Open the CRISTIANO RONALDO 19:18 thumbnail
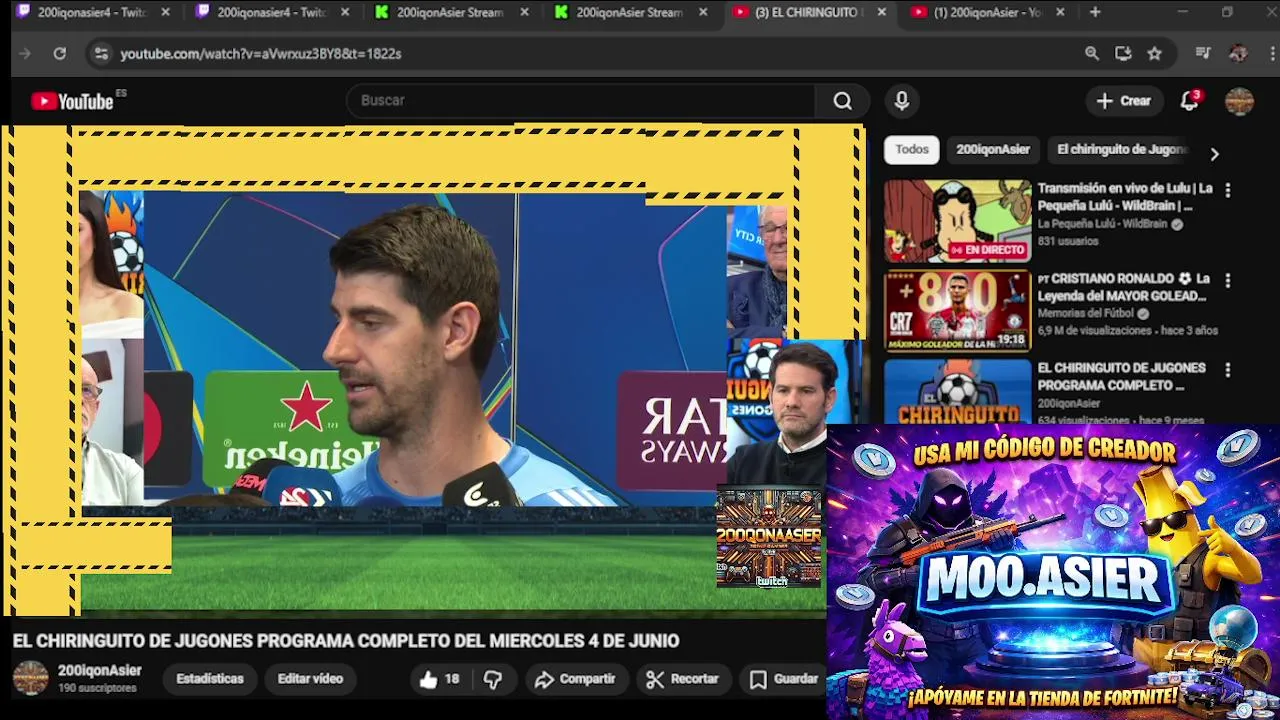Viewport: 1280px width, 720px height. [x=957, y=311]
